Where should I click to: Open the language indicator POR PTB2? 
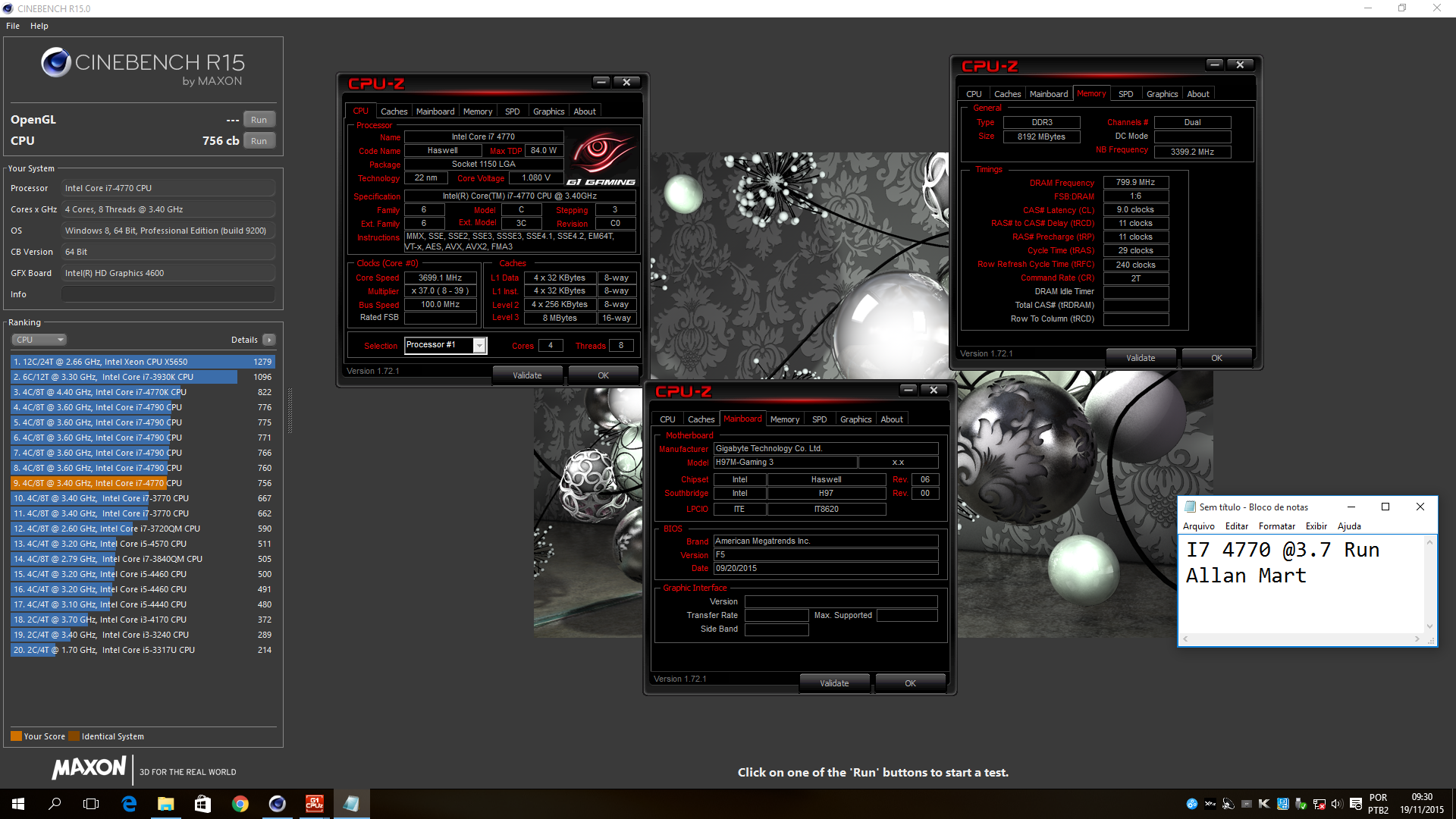(1378, 804)
